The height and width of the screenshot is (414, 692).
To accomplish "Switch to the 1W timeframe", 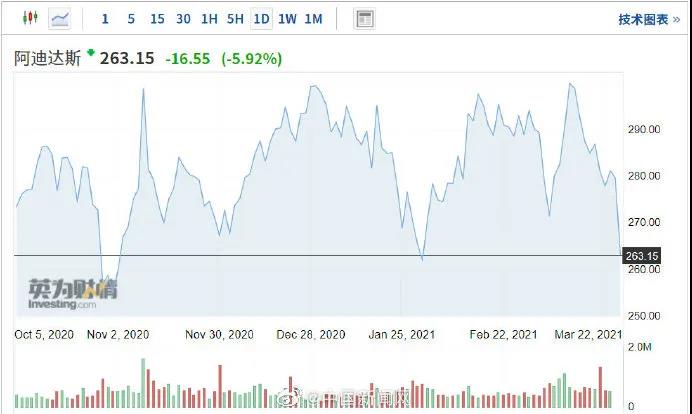I will click(x=287, y=19).
